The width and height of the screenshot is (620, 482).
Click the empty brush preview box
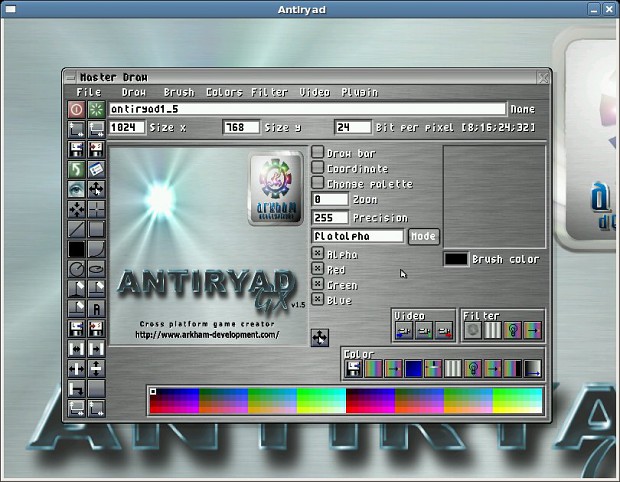494,197
